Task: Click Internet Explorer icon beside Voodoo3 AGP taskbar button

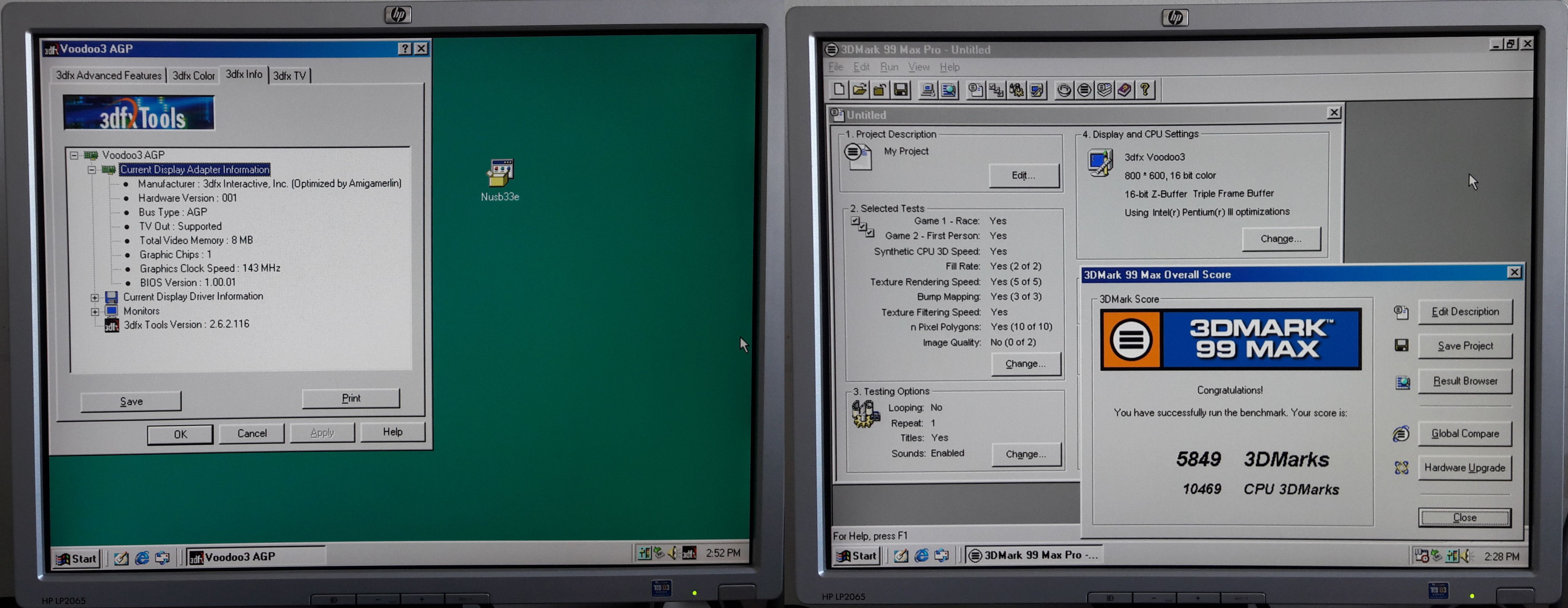Action: tap(142, 558)
